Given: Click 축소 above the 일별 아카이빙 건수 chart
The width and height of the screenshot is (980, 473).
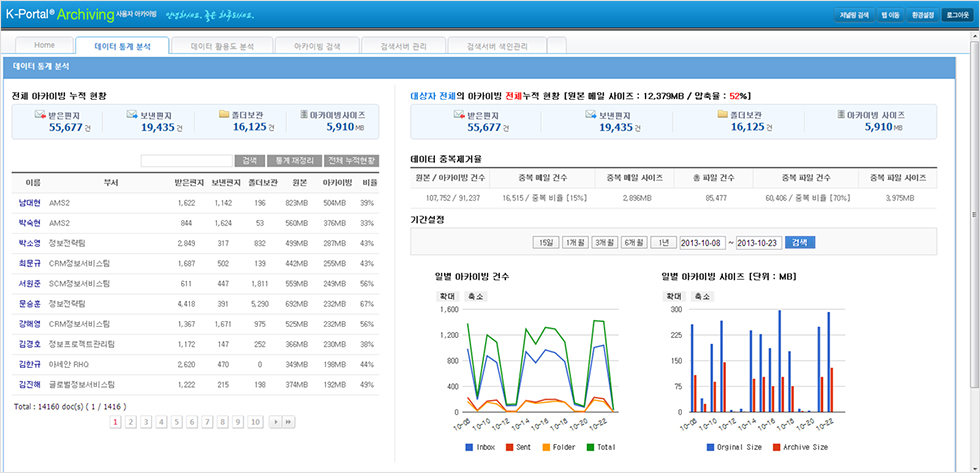Looking at the screenshot, I should [475, 296].
